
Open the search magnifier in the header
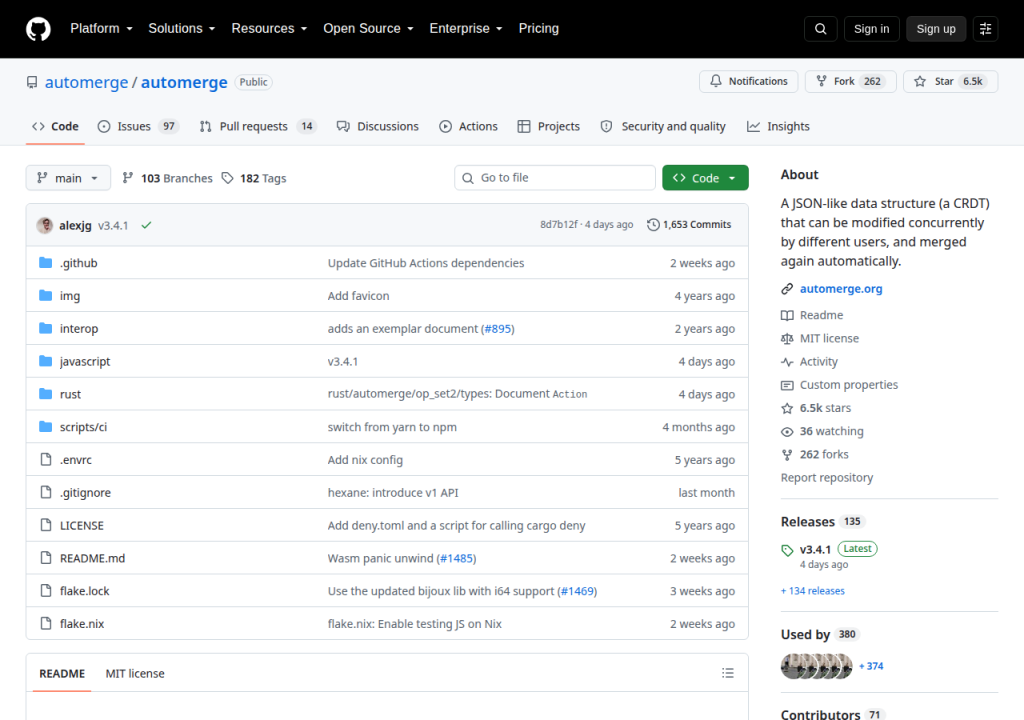click(820, 29)
